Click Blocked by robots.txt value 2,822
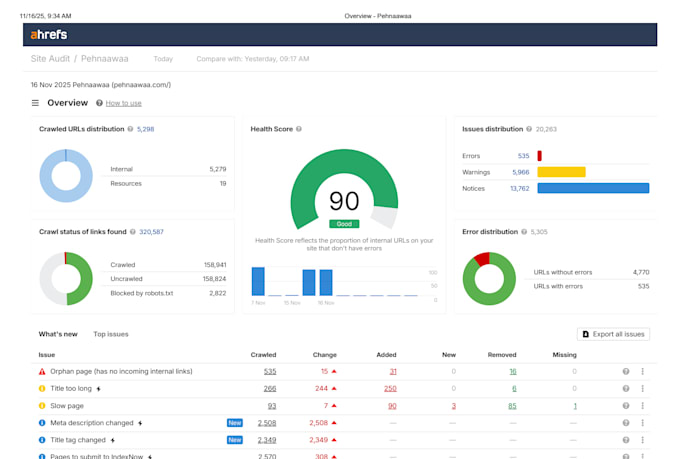Screen dimensions: 680x459 point(218,293)
